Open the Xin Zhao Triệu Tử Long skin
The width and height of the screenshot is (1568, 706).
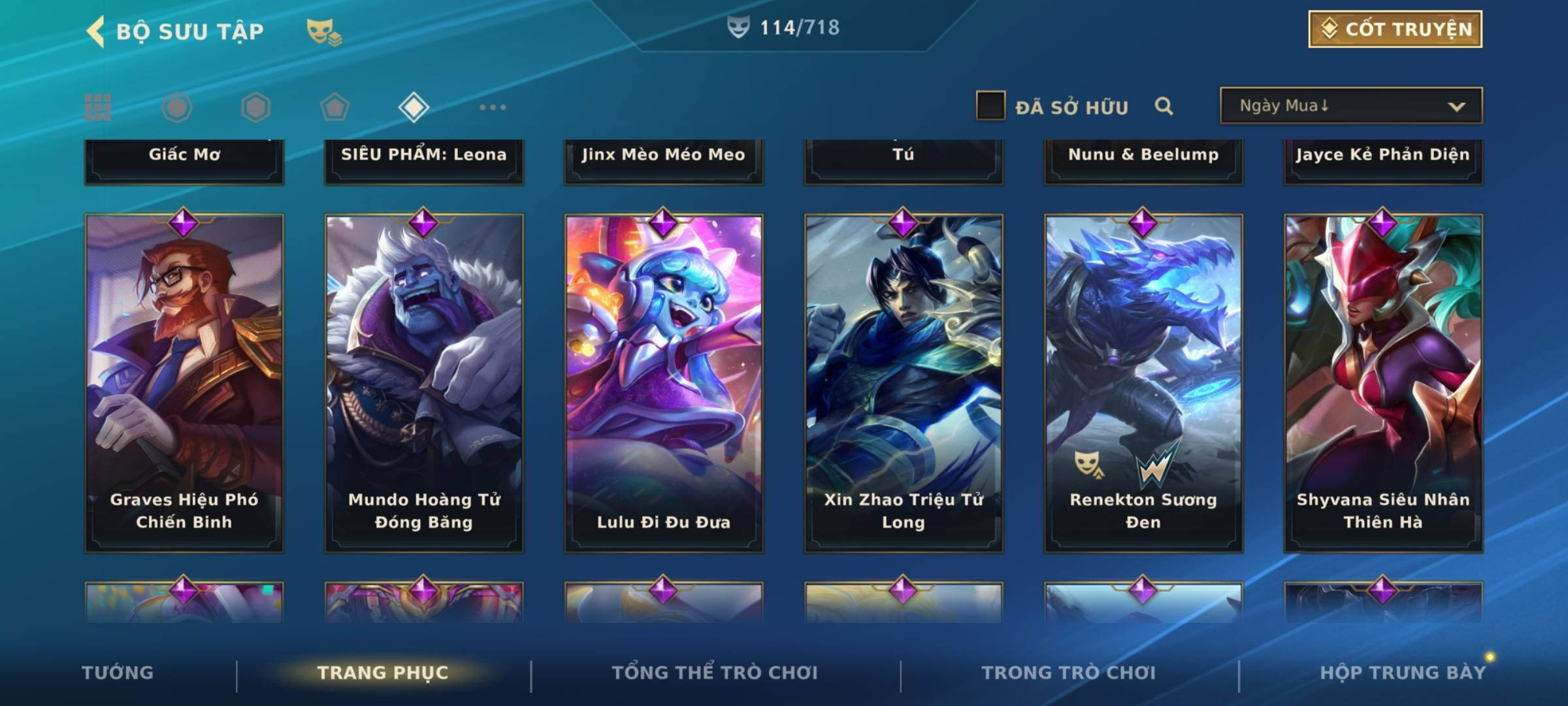(904, 383)
